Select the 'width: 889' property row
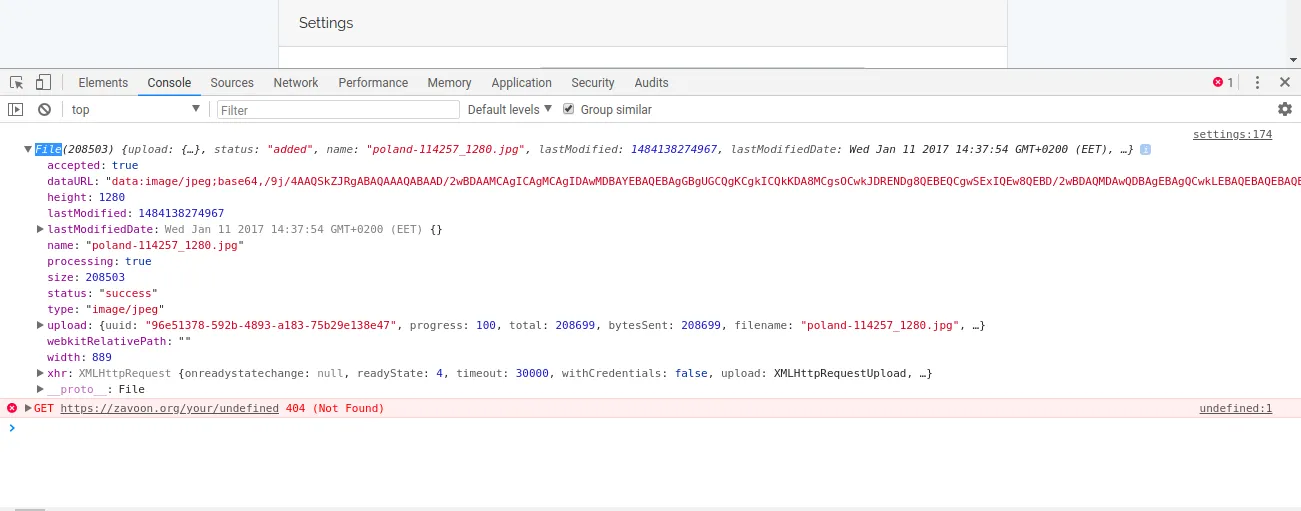The height and width of the screenshot is (511, 1301). 80,357
